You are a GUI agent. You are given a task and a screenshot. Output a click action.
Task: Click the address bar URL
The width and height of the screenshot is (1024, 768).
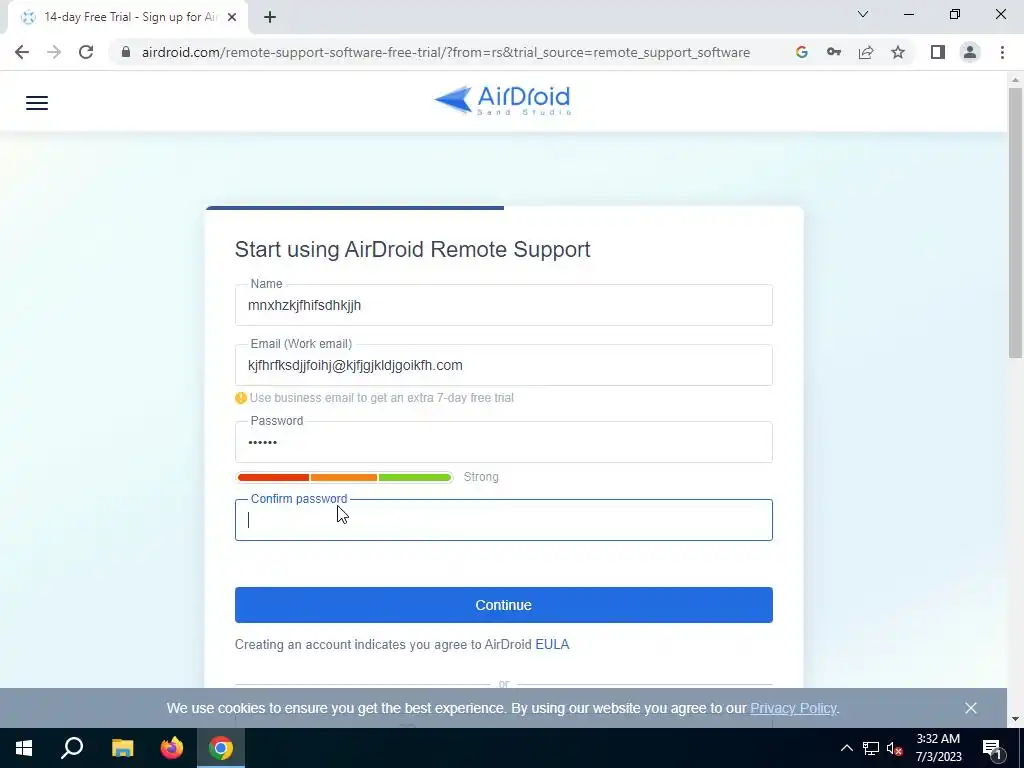pyautogui.click(x=445, y=52)
